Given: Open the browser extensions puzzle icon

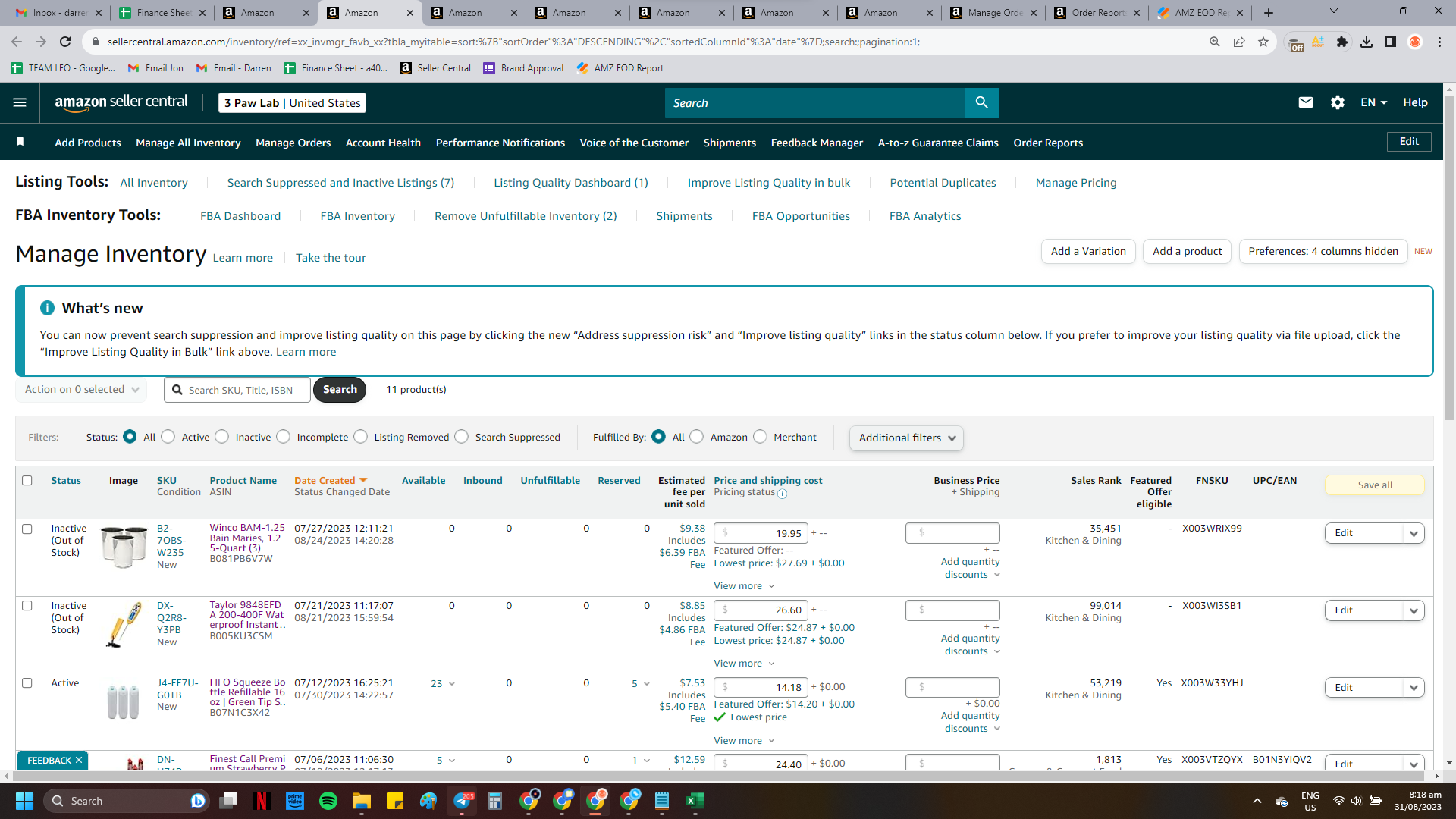Looking at the screenshot, I should click(1341, 42).
